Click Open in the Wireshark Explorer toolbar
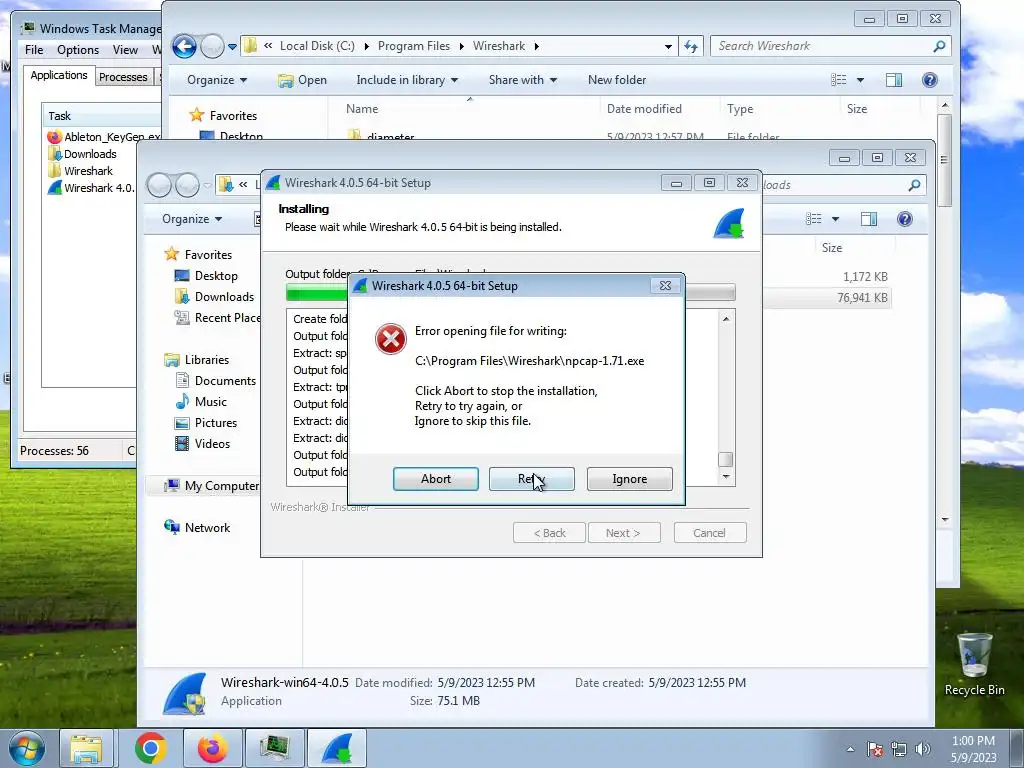1024x768 pixels. pyautogui.click(x=302, y=80)
